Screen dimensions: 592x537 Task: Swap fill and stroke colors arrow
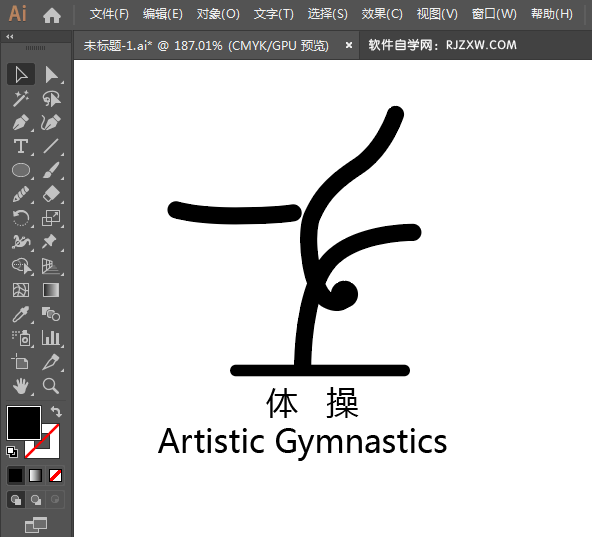[56, 411]
